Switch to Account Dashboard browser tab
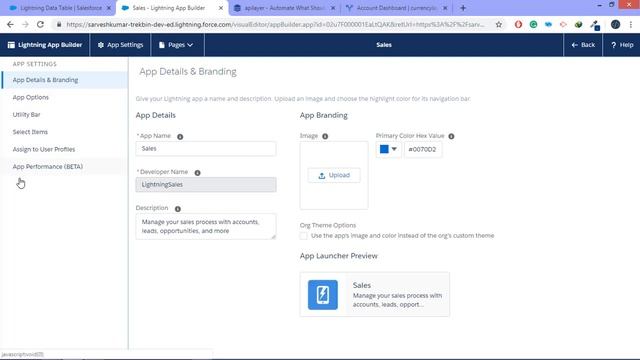 click(x=395, y=8)
